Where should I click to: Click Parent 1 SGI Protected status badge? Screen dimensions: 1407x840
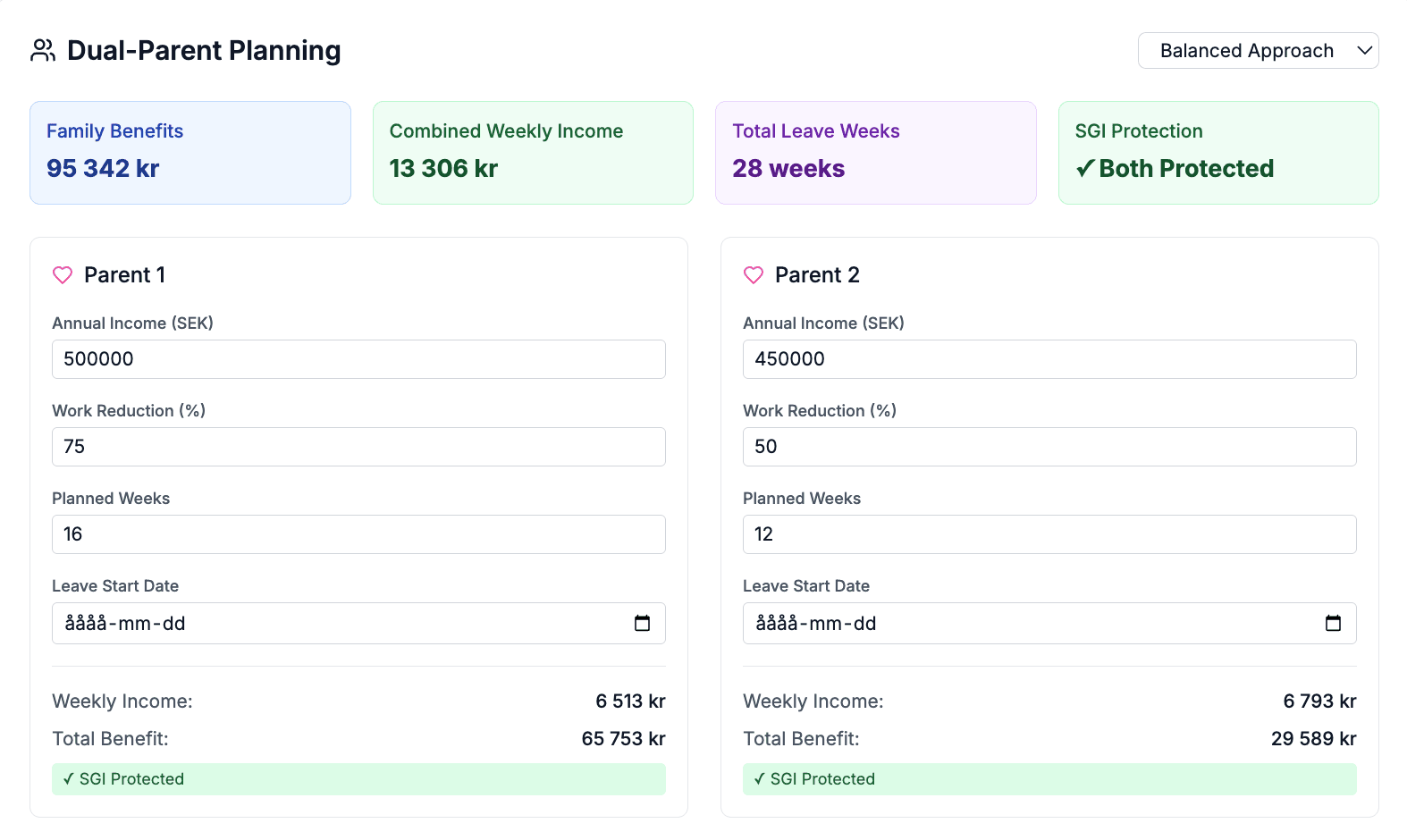[358, 779]
